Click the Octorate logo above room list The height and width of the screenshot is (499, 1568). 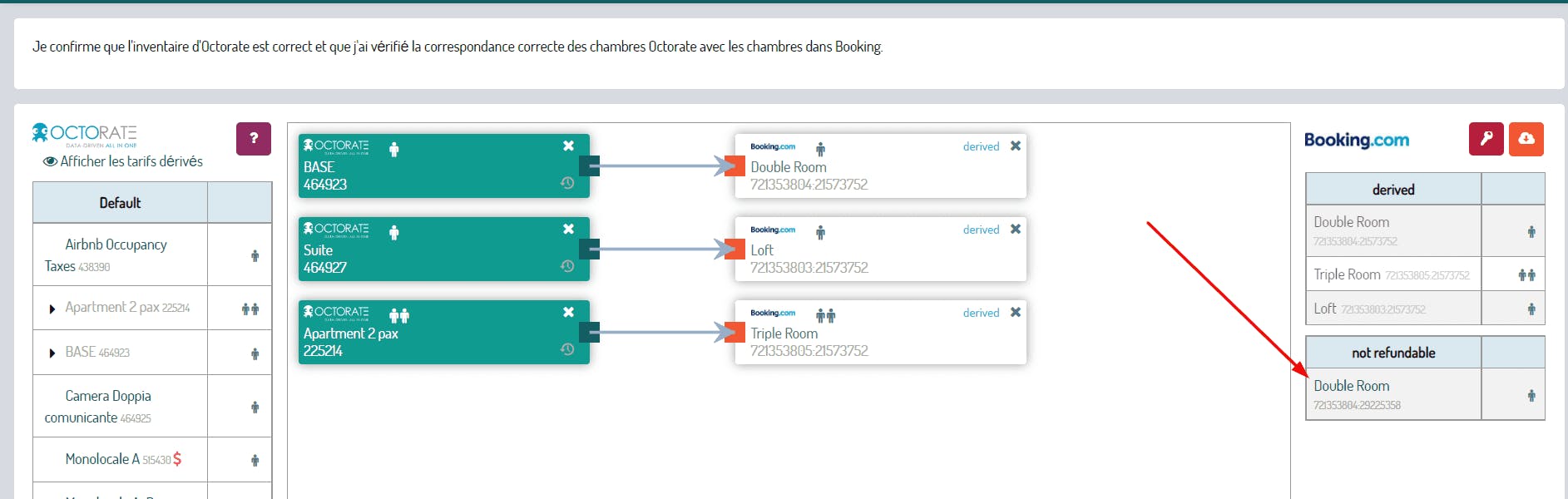tap(84, 134)
